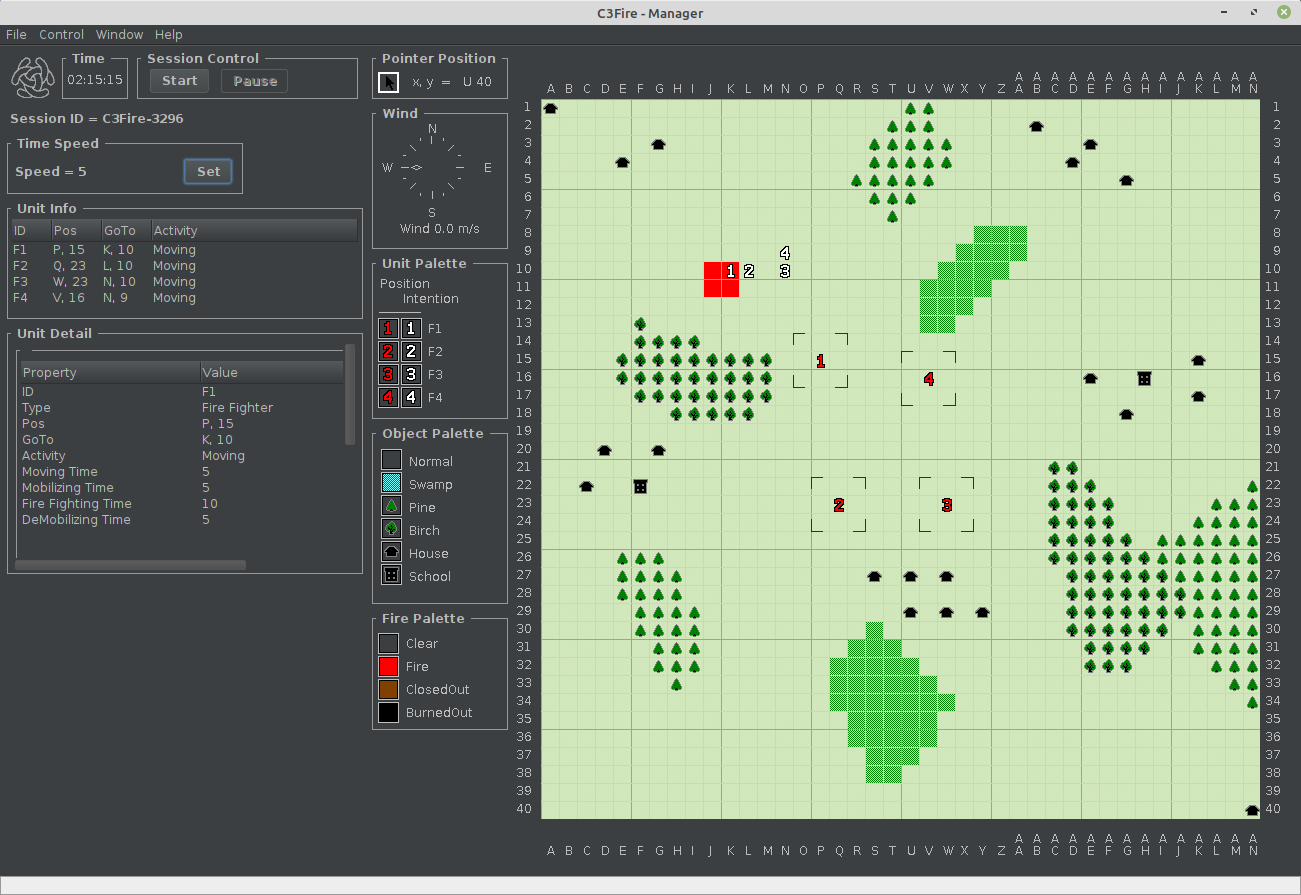Select red Fire swatch in Fire Palette
Viewport: 1301px width, 895px height.
point(388,666)
